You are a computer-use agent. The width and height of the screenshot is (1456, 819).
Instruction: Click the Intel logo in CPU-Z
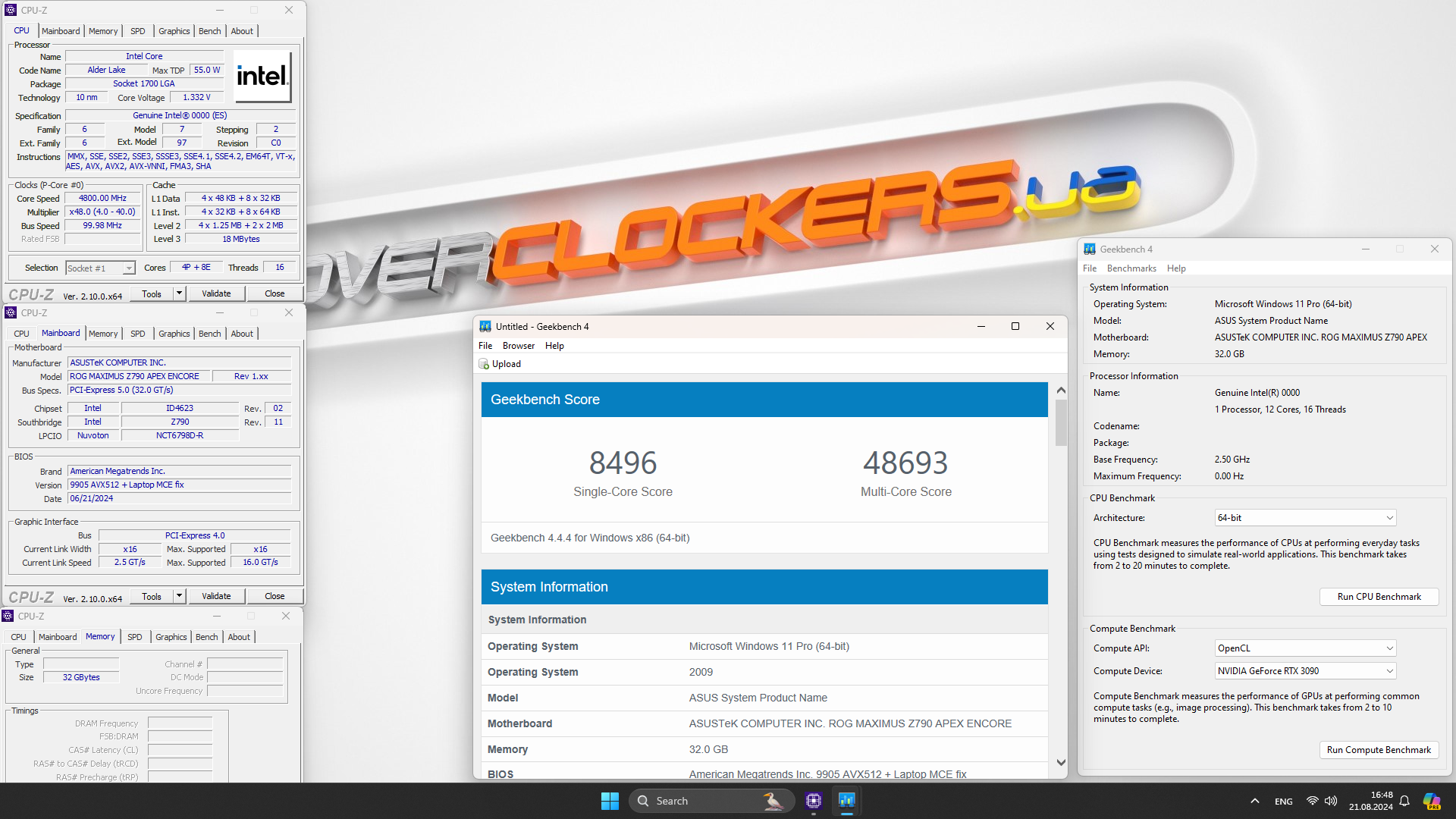tap(262, 76)
